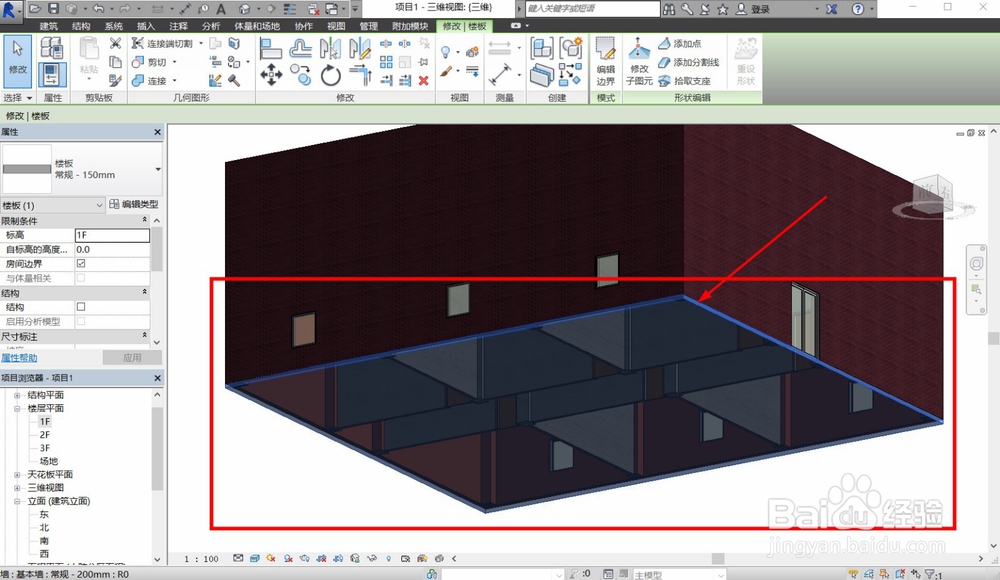Open the 结构 ribbon tab
The image size is (1000, 580).
pyautogui.click(x=81, y=26)
